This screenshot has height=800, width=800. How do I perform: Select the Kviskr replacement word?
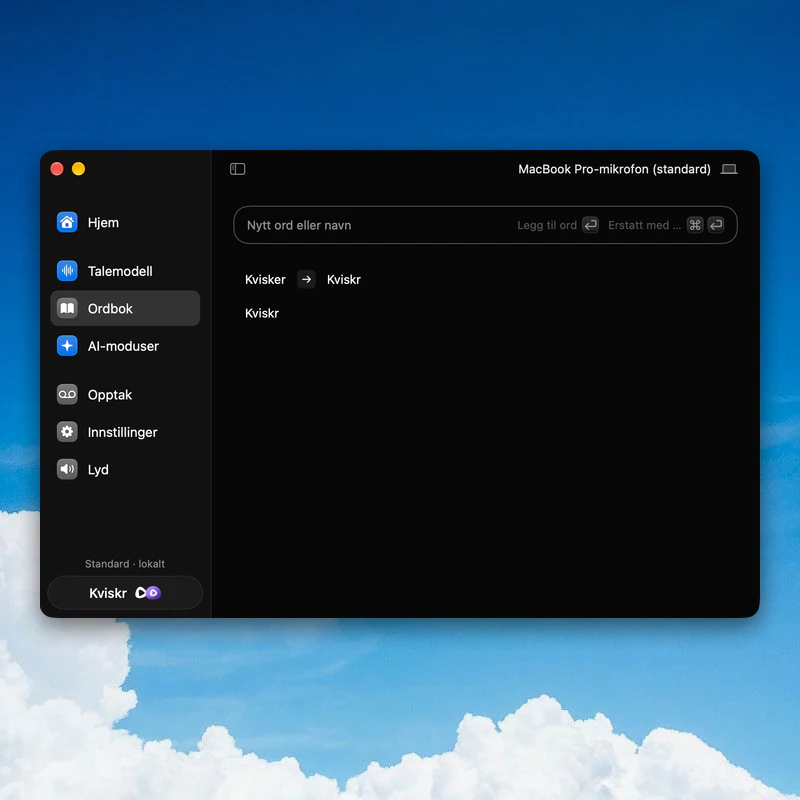344,280
